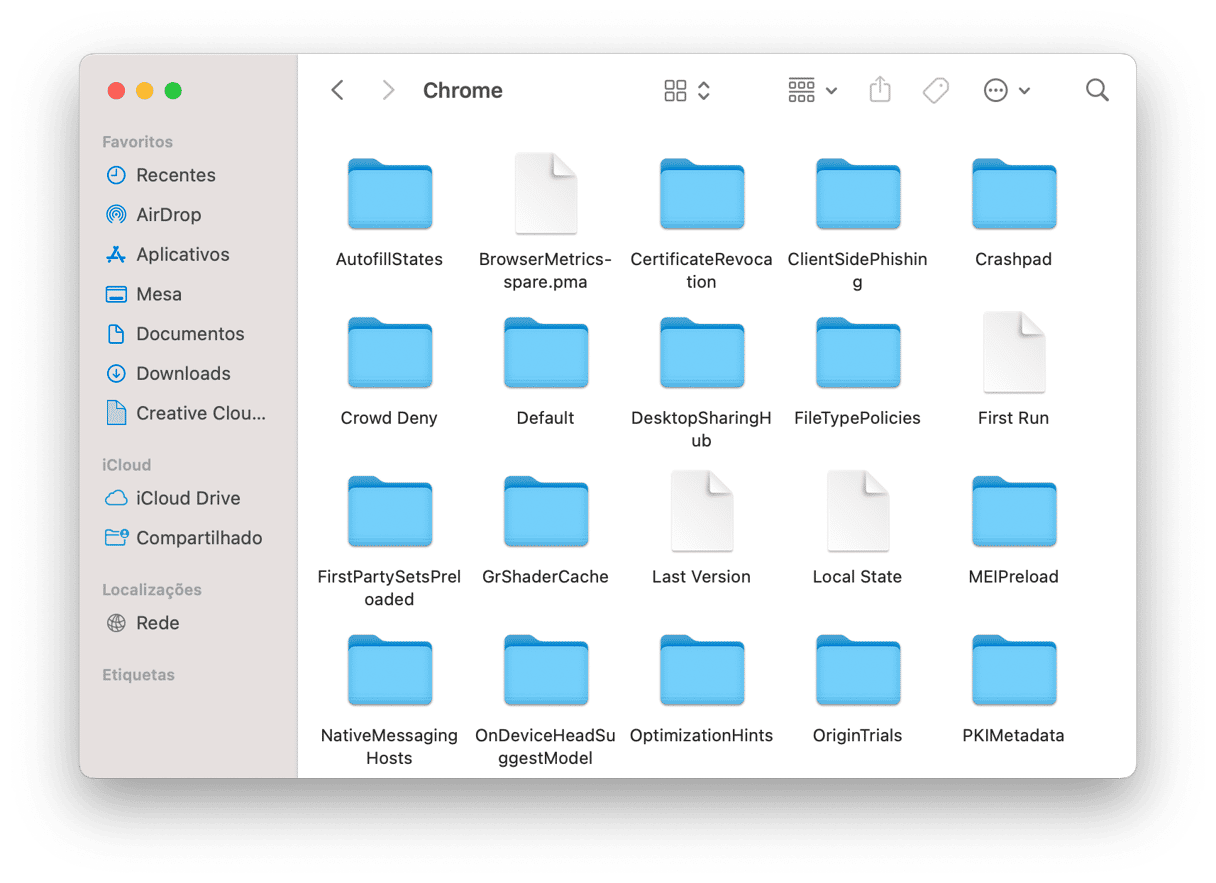This screenshot has height=883, width=1216.
Task: Click the AutofillStates name label
Action: pos(390,259)
